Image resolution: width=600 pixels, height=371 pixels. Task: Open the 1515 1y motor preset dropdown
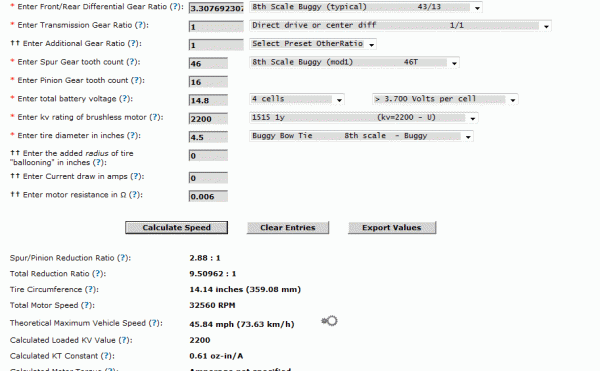point(364,117)
